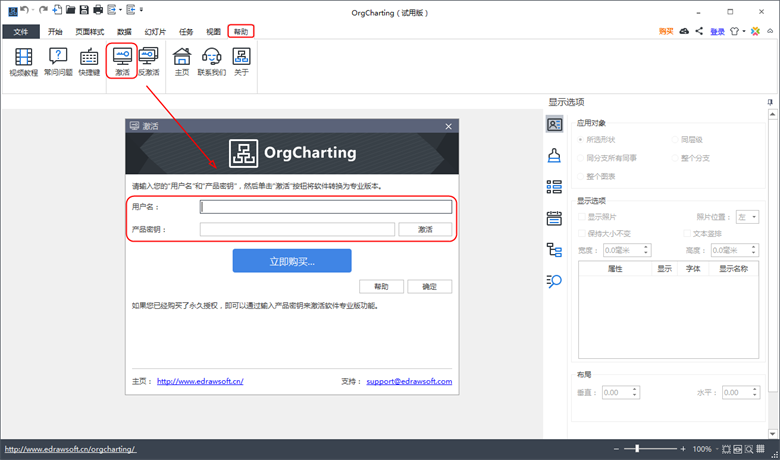This screenshot has height=460, width=780.
Task: Select the 同层级 radio button
Action: click(675, 140)
